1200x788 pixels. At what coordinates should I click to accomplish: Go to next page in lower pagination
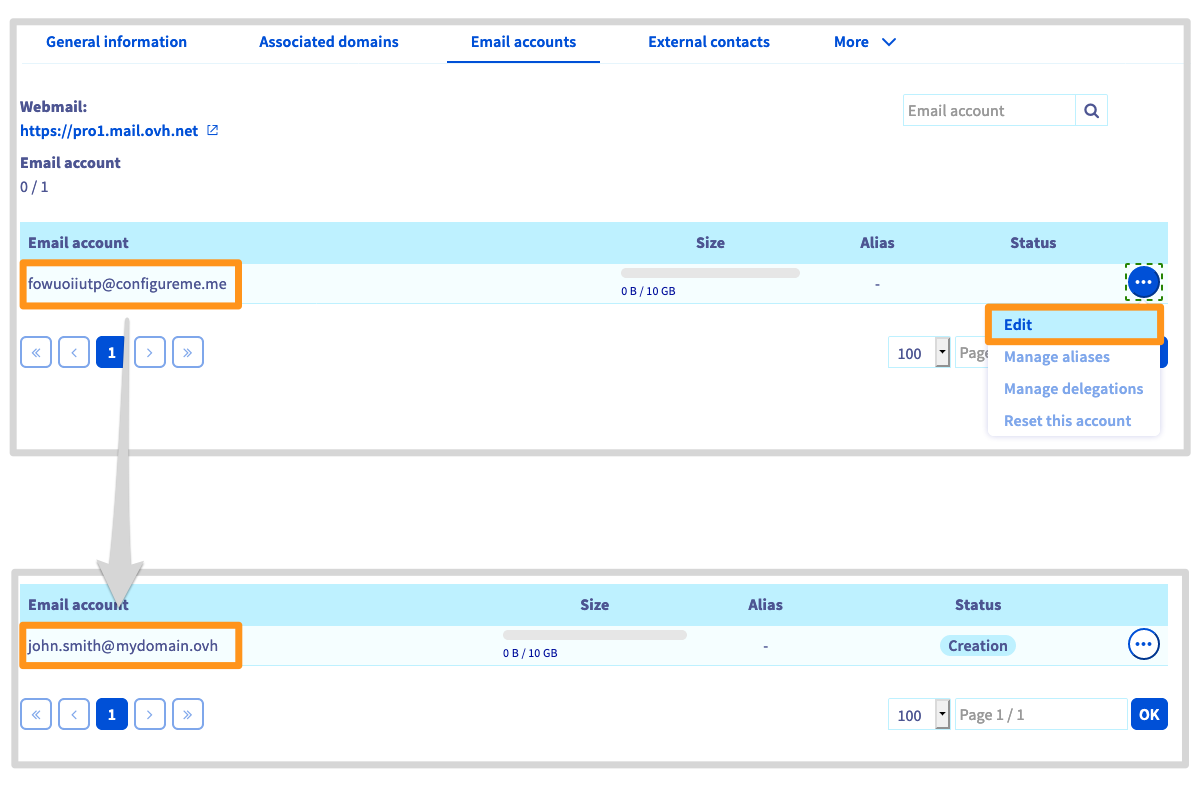coord(150,715)
